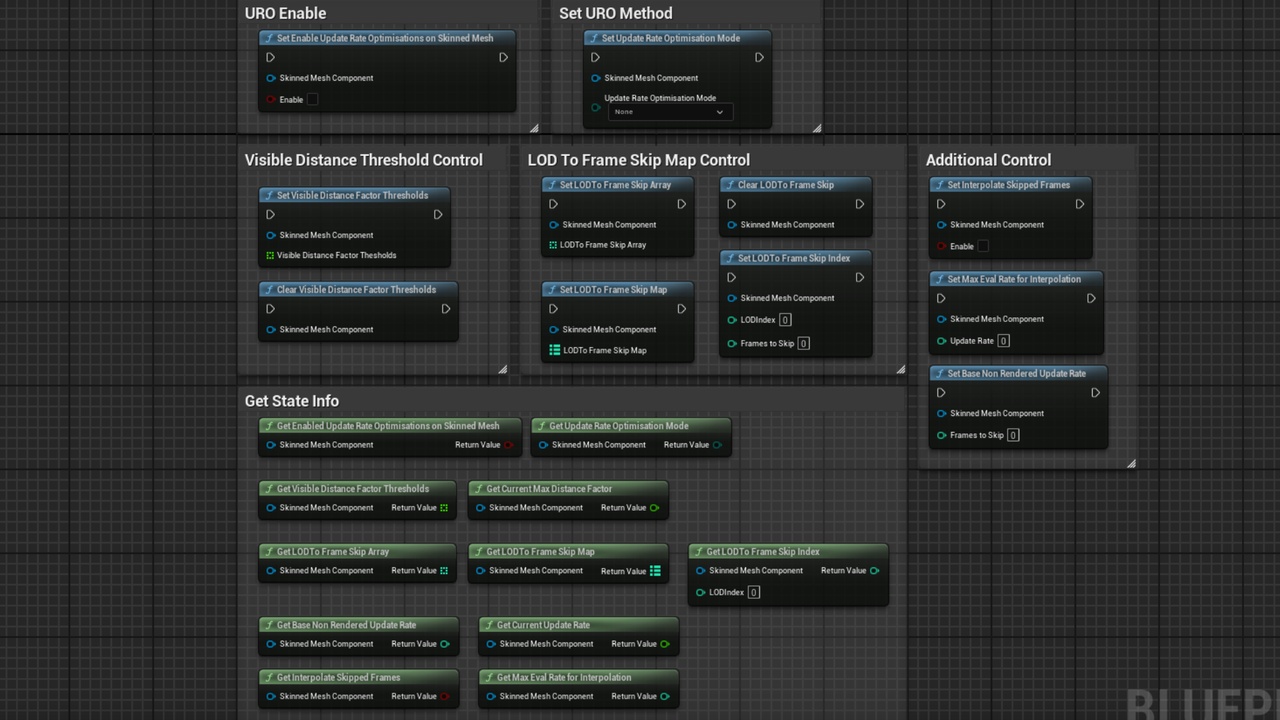Select the Set URO Method comment title

(x=616, y=13)
